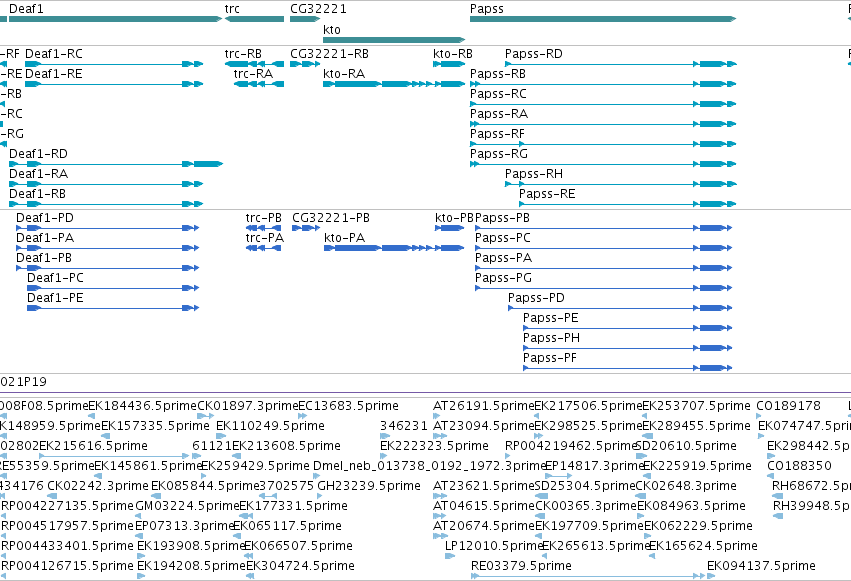Click transcript trc-RB label
Image resolution: width=851 pixels, height=581 pixels.
[x=243, y=54]
